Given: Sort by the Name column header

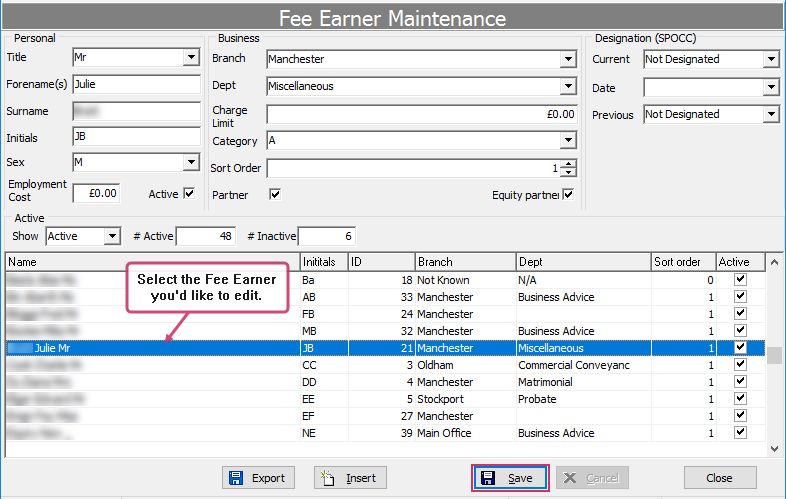Looking at the screenshot, I should [153, 262].
